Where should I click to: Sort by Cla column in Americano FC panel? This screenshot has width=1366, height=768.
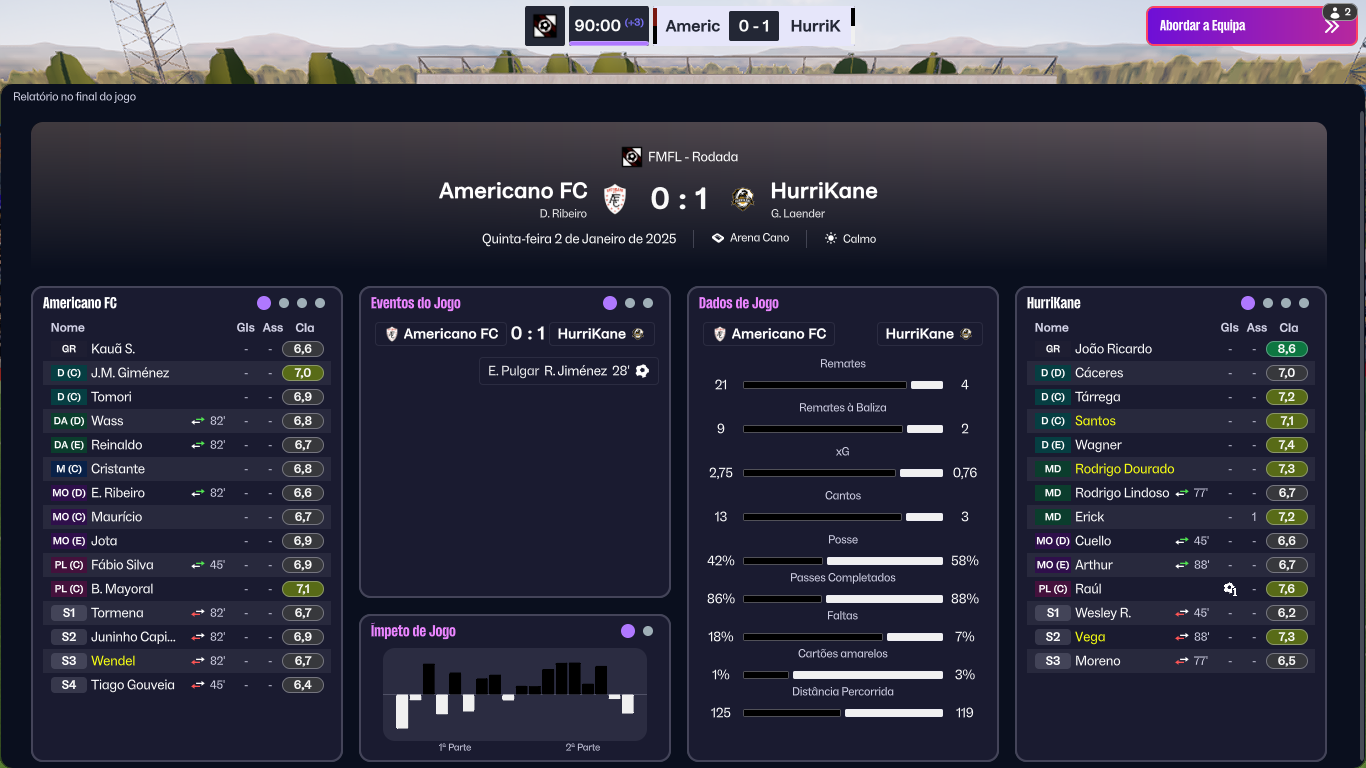point(304,328)
